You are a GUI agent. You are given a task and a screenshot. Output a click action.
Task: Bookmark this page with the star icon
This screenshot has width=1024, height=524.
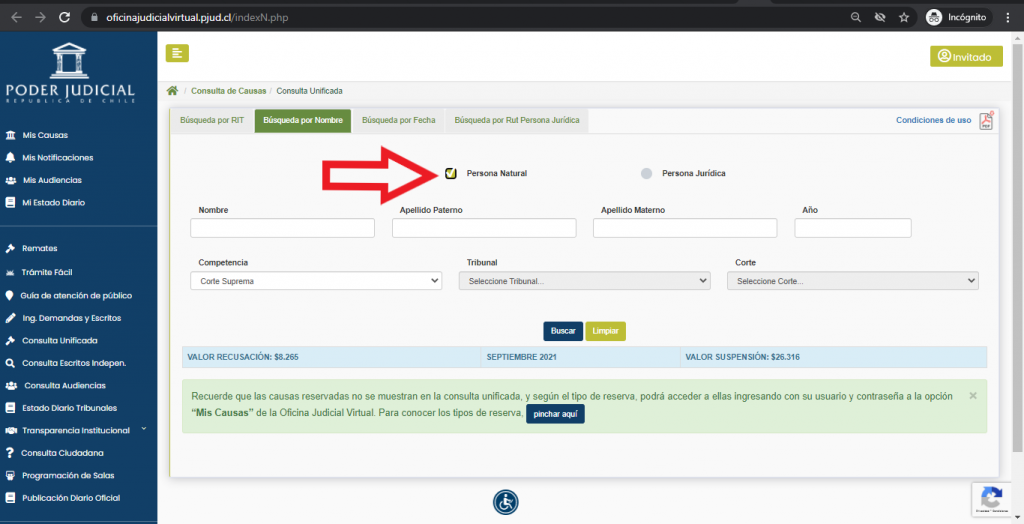tap(904, 18)
